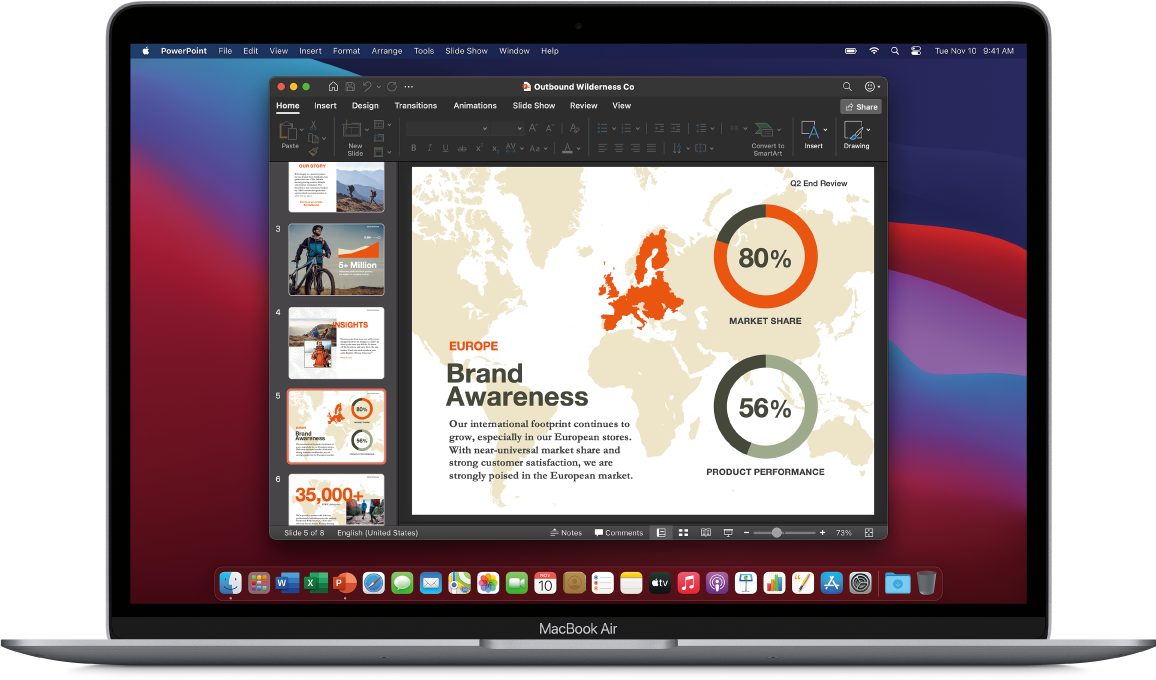Image resolution: width=1156 pixels, height=680 pixels.
Task: Open the Comments pane
Action: (619, 532)
